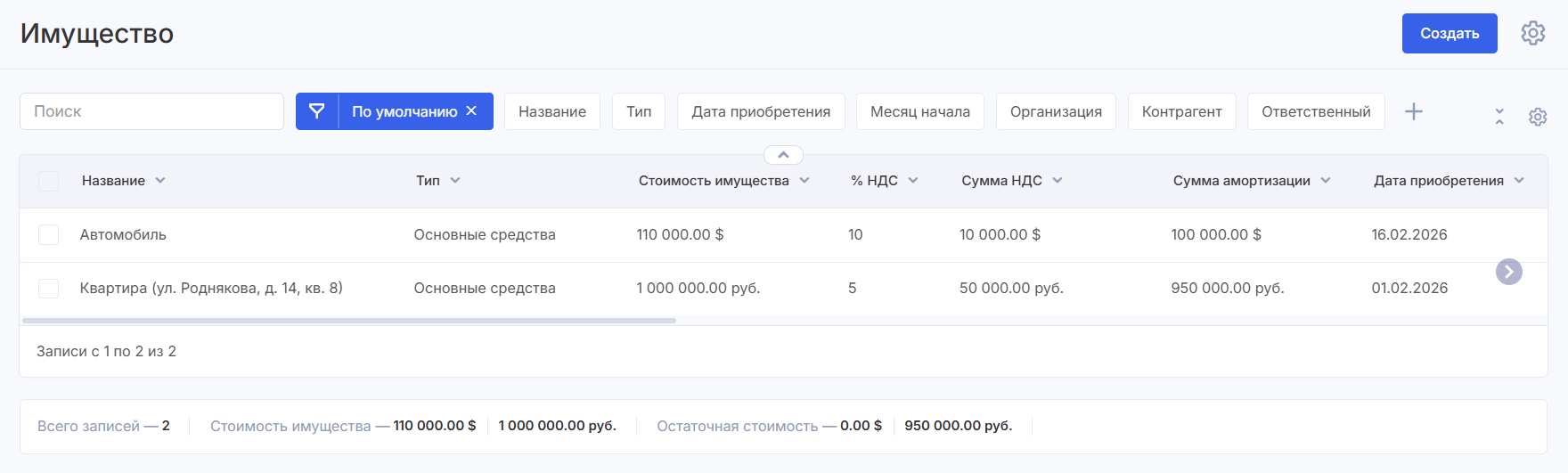Screen dimensions: 1568x473
Task: Expand the Стоимость имущества column menu
Action: [804, 181]
